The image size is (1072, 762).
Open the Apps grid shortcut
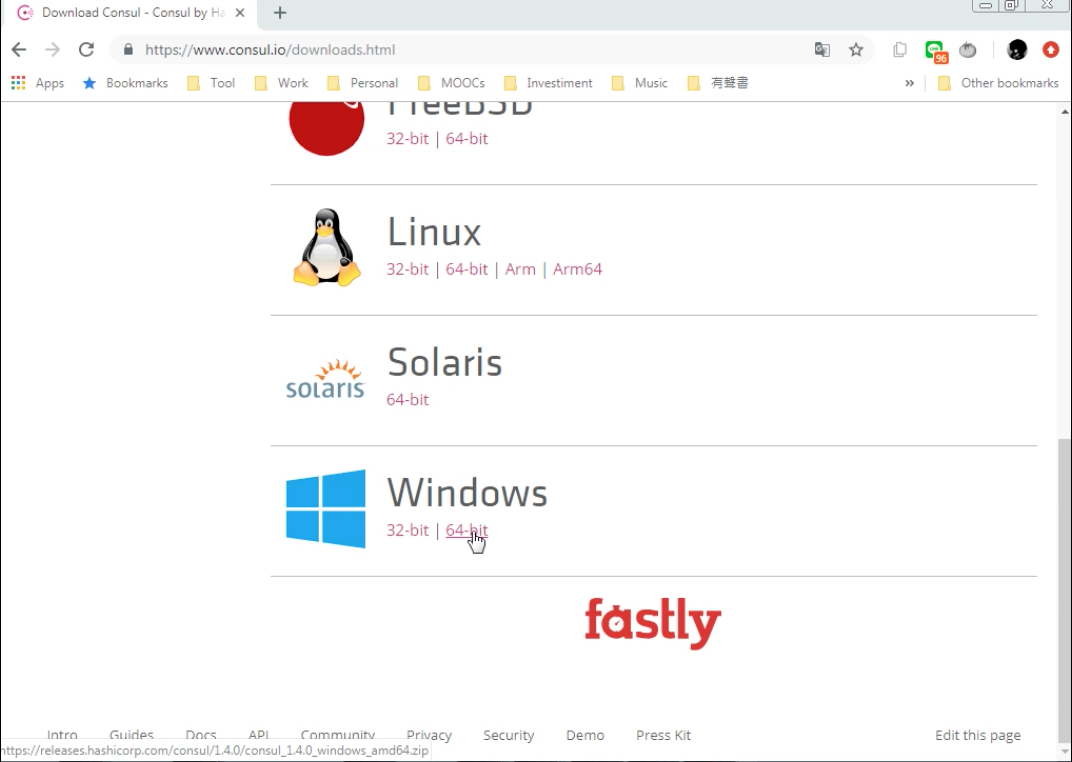[38, 83]
